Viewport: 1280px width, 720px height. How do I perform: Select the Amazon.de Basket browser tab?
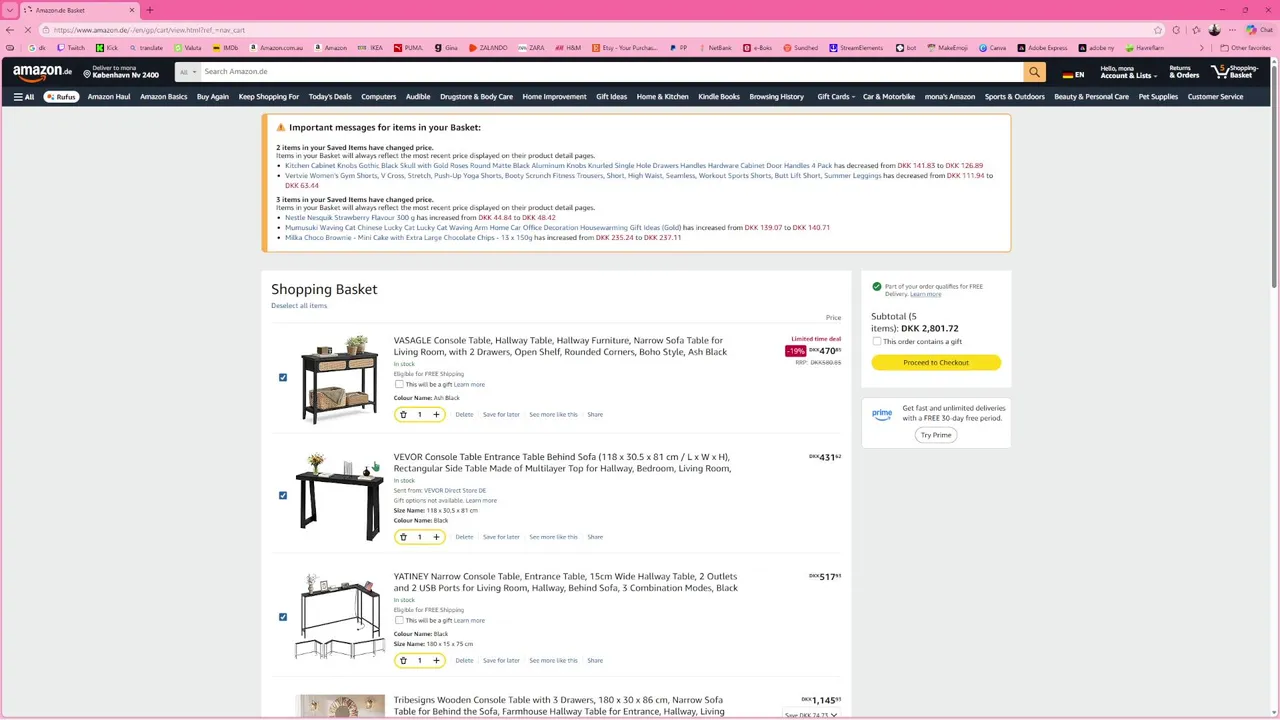pyautogui.click(x=78, y=10)
